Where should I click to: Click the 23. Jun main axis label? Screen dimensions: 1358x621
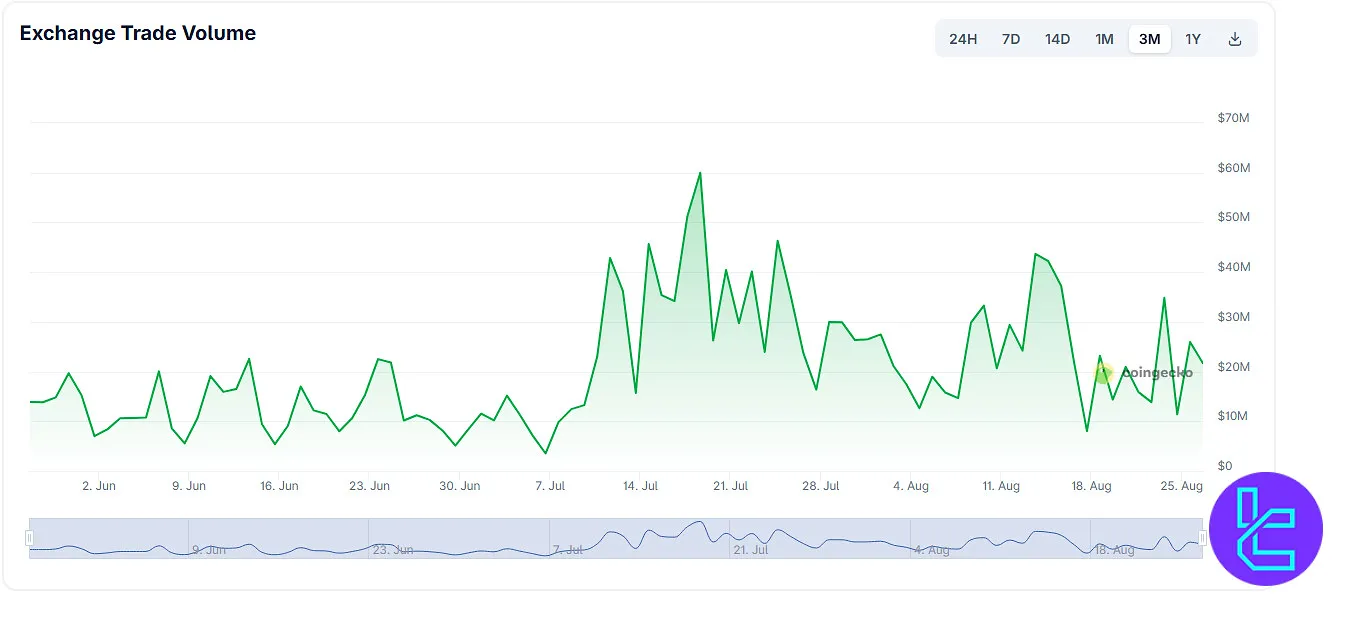click(x=370, y=486)
